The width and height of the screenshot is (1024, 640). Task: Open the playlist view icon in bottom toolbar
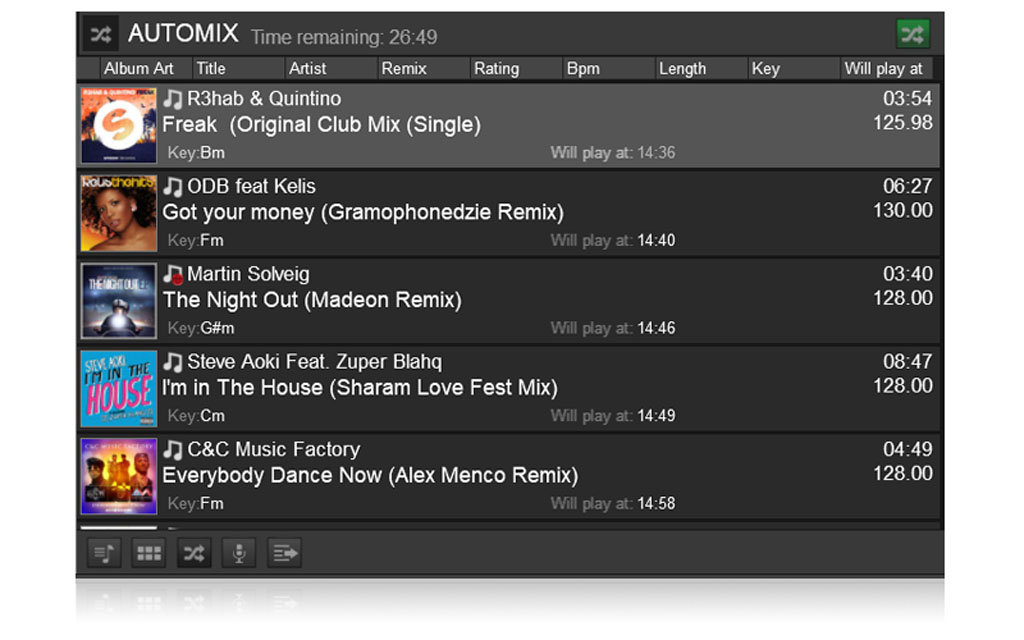104,554
